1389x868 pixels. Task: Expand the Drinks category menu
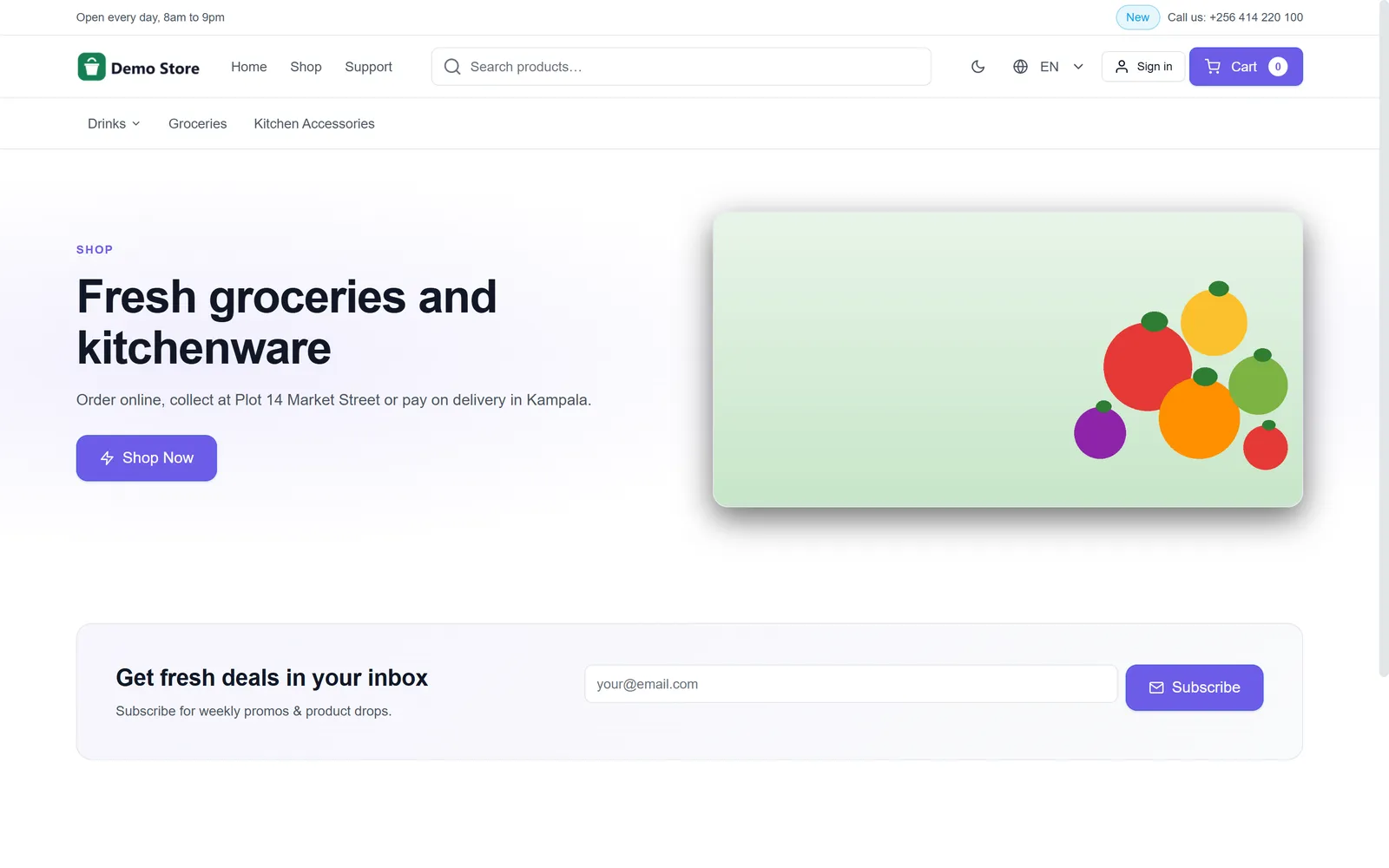point(114,124)
